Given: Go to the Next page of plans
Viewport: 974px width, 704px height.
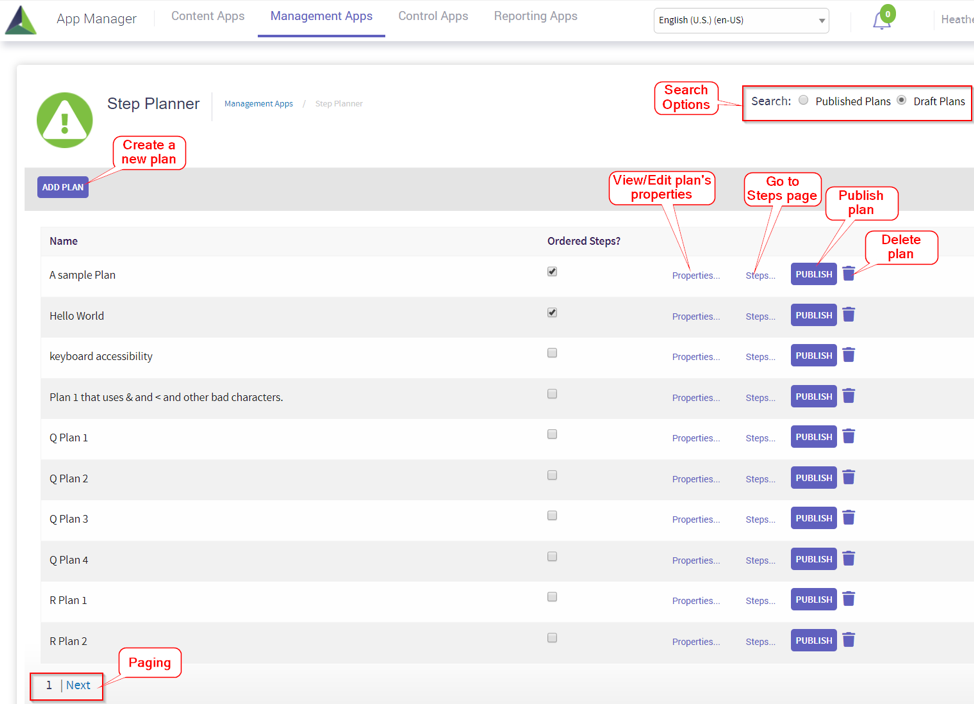Looking at the screenshot, I should [x=78, y=685].
